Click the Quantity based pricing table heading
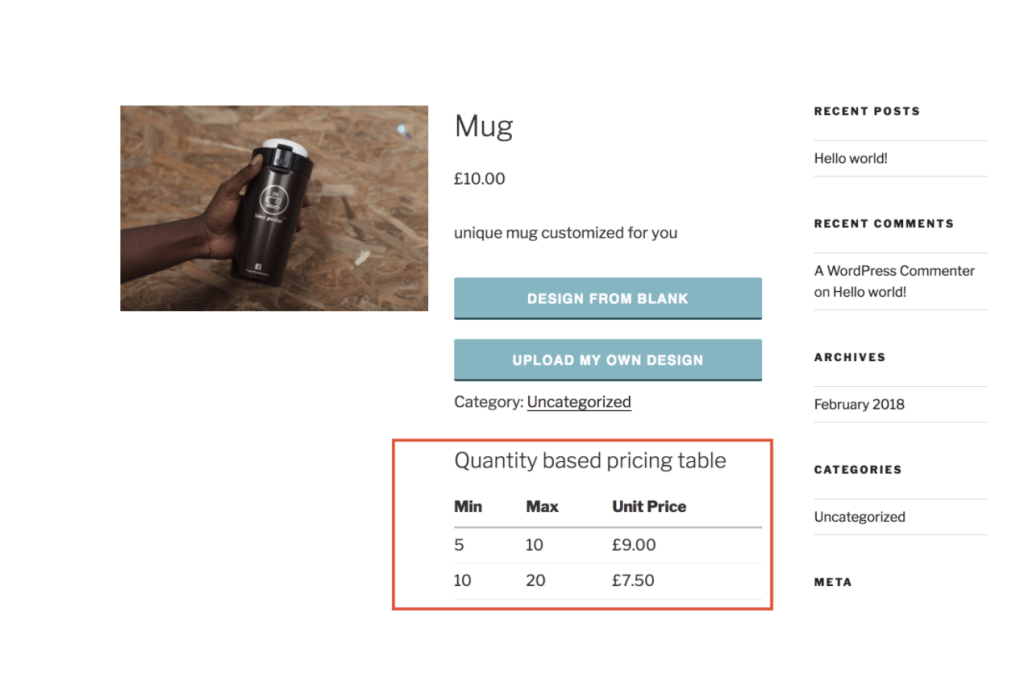Screen dimensions: 1024x682 pos(591,460)
